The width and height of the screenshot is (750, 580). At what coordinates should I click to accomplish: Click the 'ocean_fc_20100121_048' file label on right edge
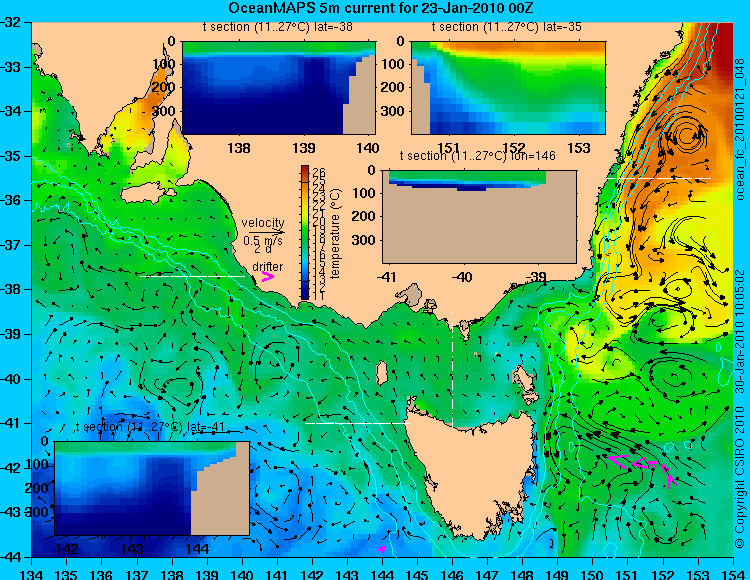point(740,130)
